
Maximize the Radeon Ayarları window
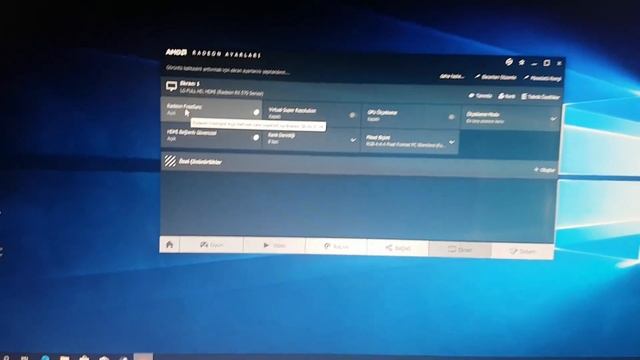pos(547,63)
